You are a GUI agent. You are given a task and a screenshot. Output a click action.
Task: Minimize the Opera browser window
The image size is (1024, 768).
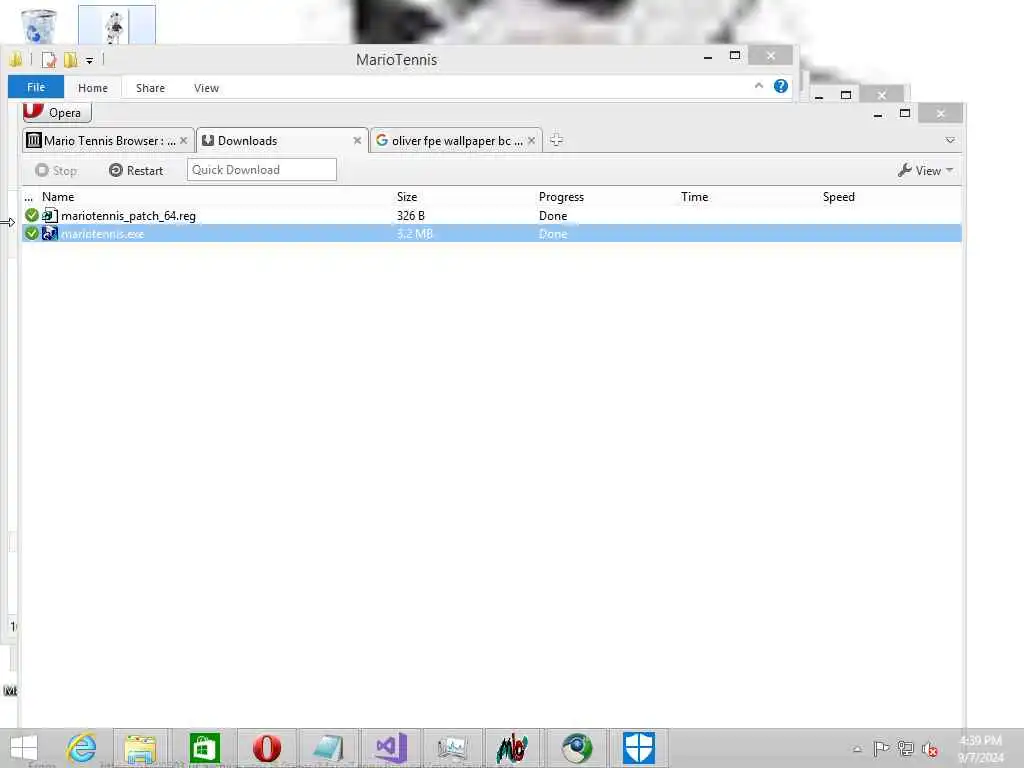pyautogui.click(x=878, y=114)
